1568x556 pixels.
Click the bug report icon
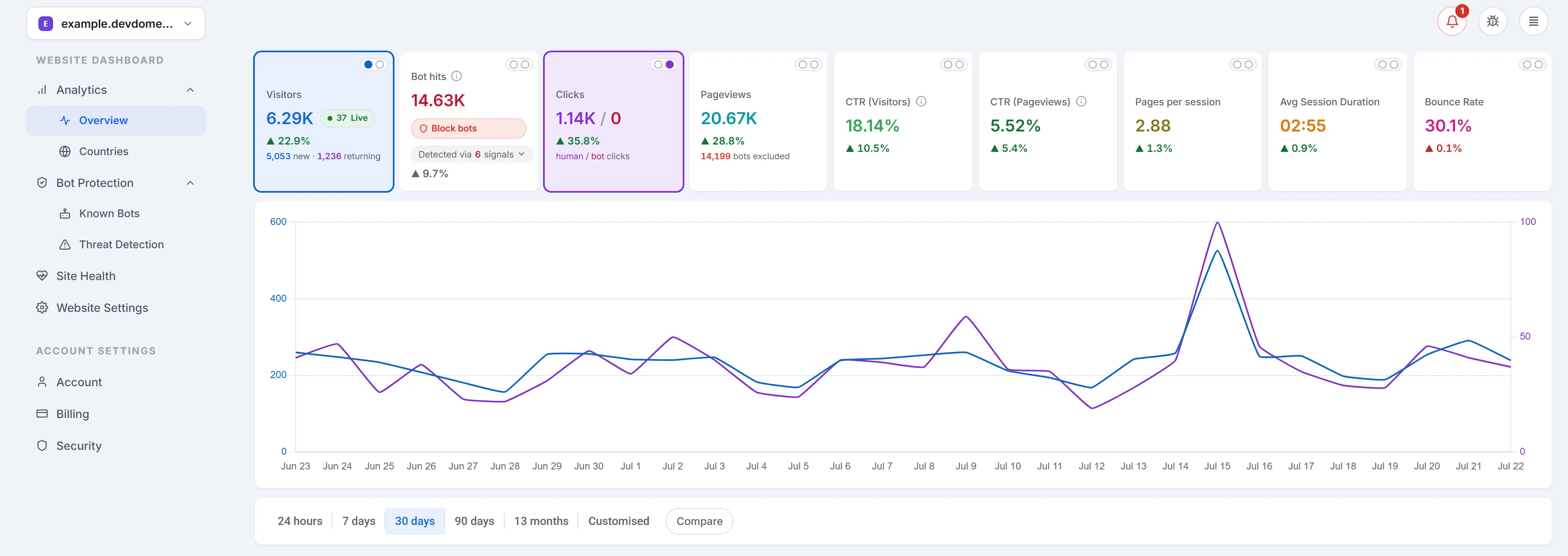[1492, 22]
